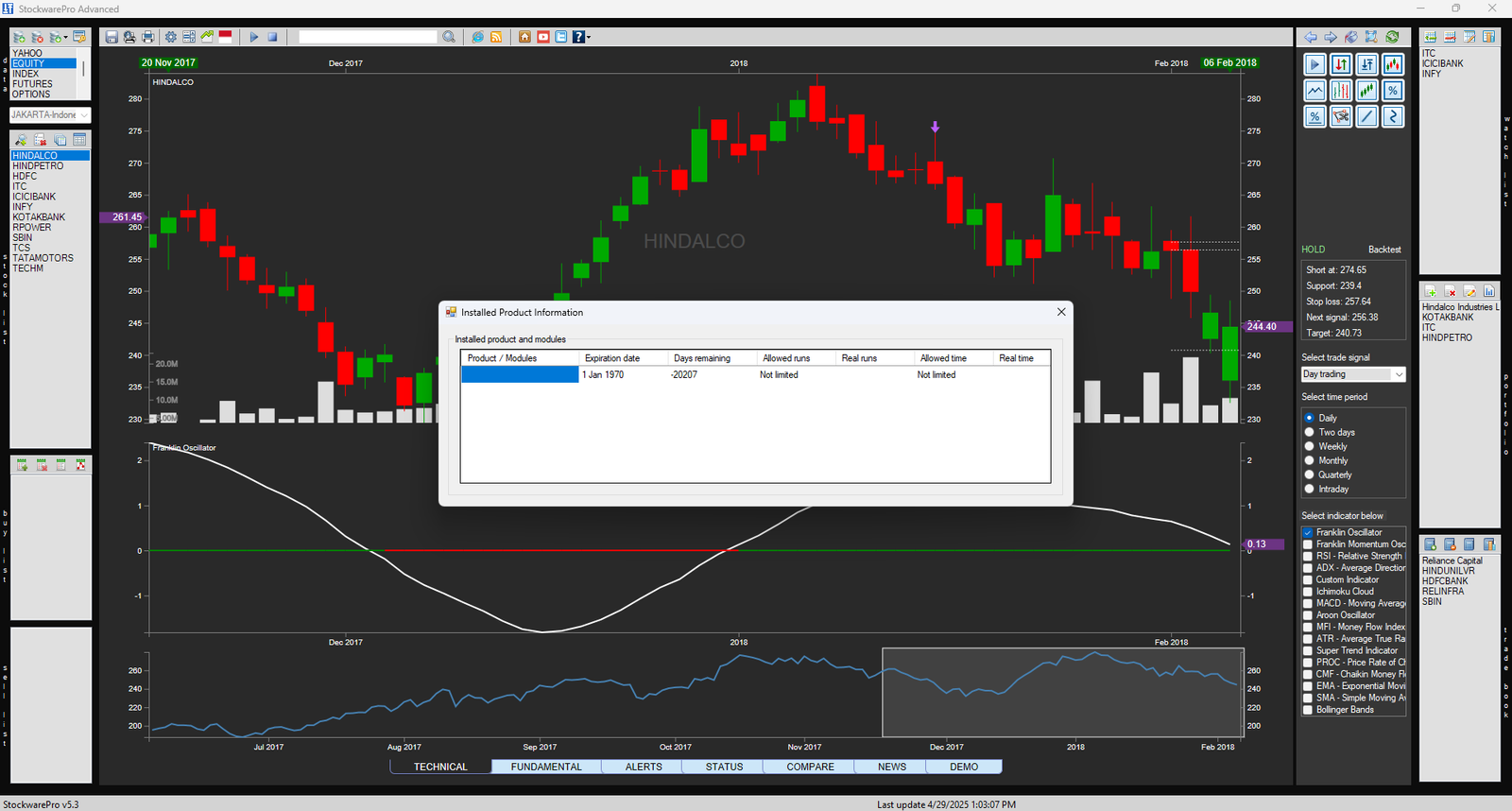Click the scissors polygon cut tool

1341,116
